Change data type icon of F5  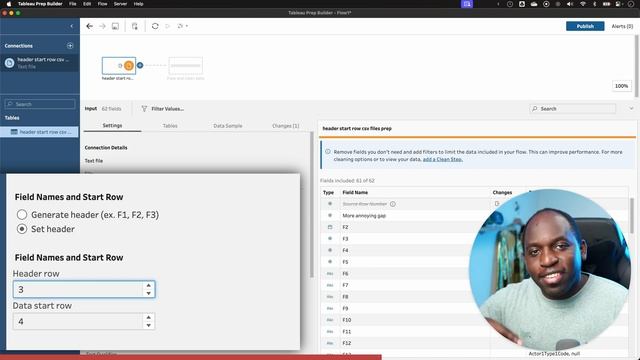tap(330, 262)
